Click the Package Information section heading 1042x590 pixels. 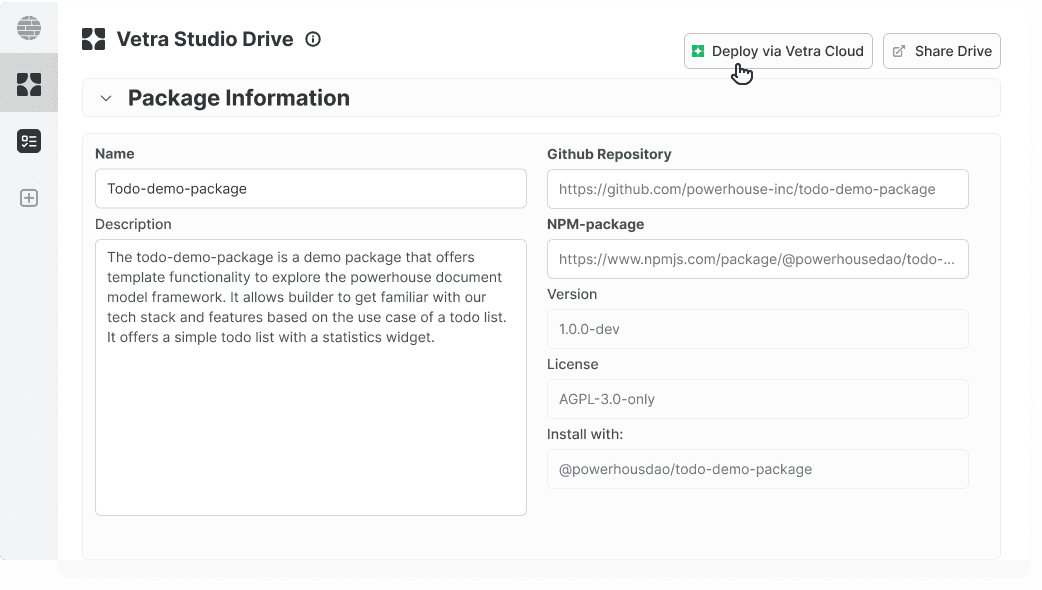click(238, 98)
